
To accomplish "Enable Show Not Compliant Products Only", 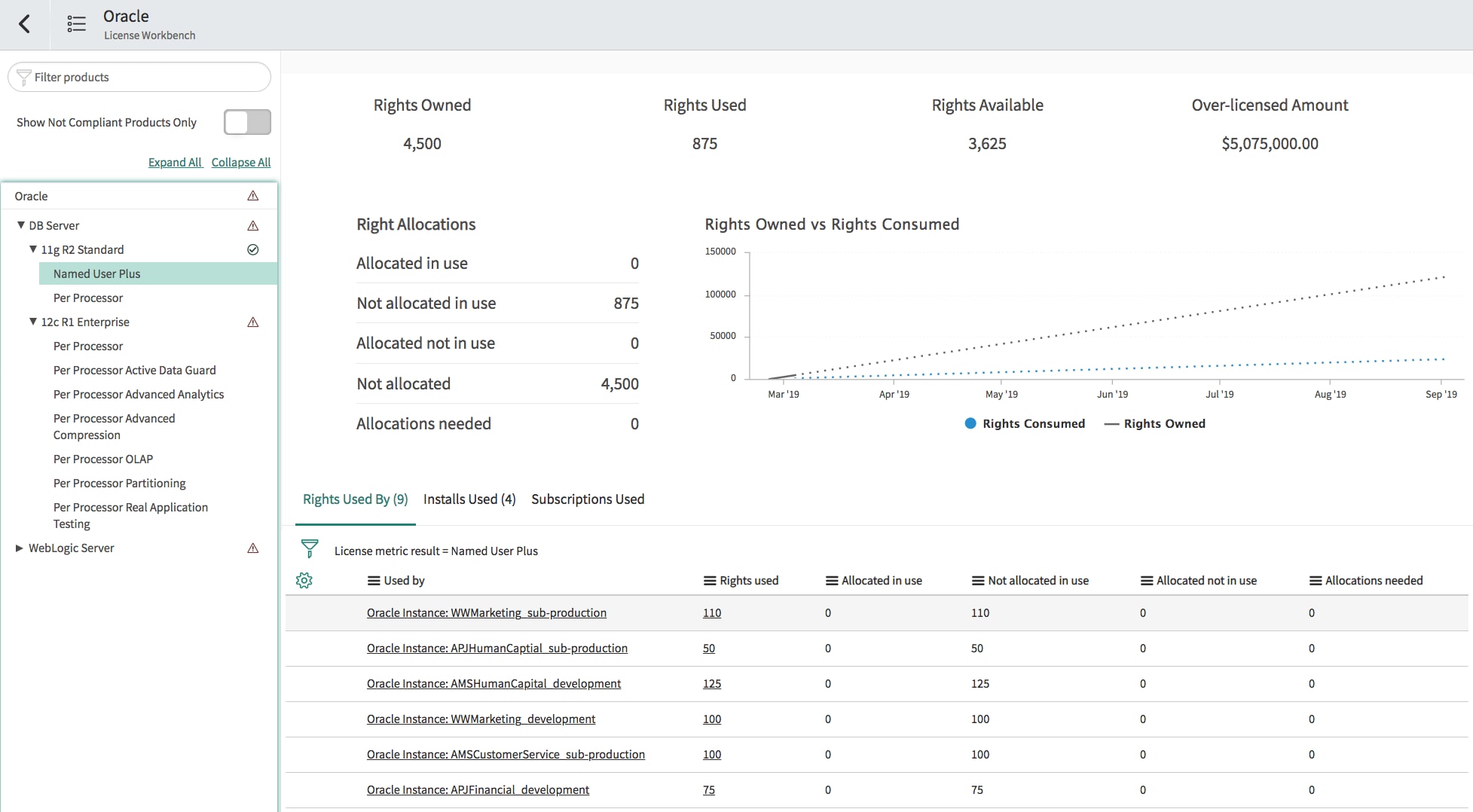I will pyautogui.click(x=246, y=121).
